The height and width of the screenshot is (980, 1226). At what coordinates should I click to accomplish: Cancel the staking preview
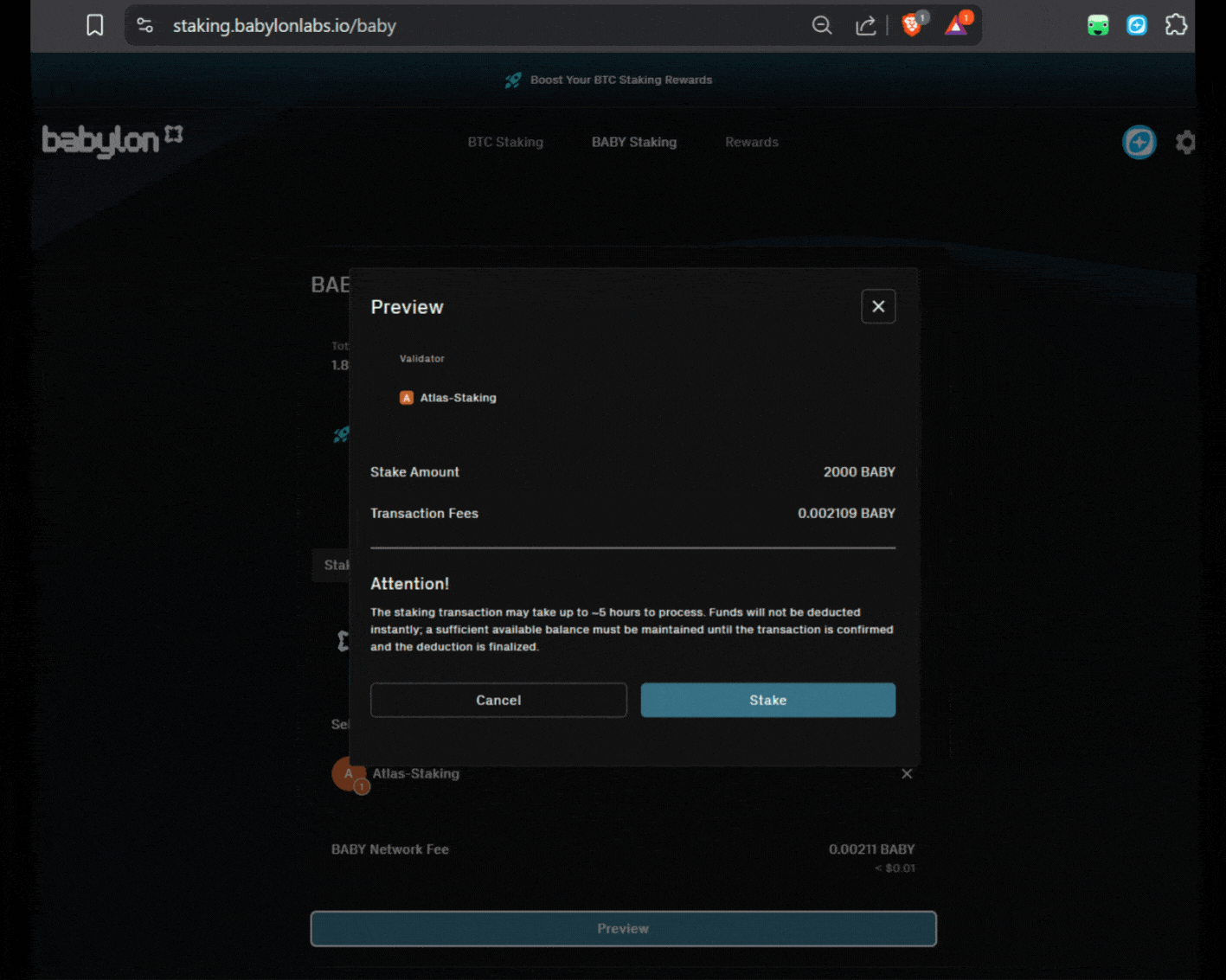point(498,700)
